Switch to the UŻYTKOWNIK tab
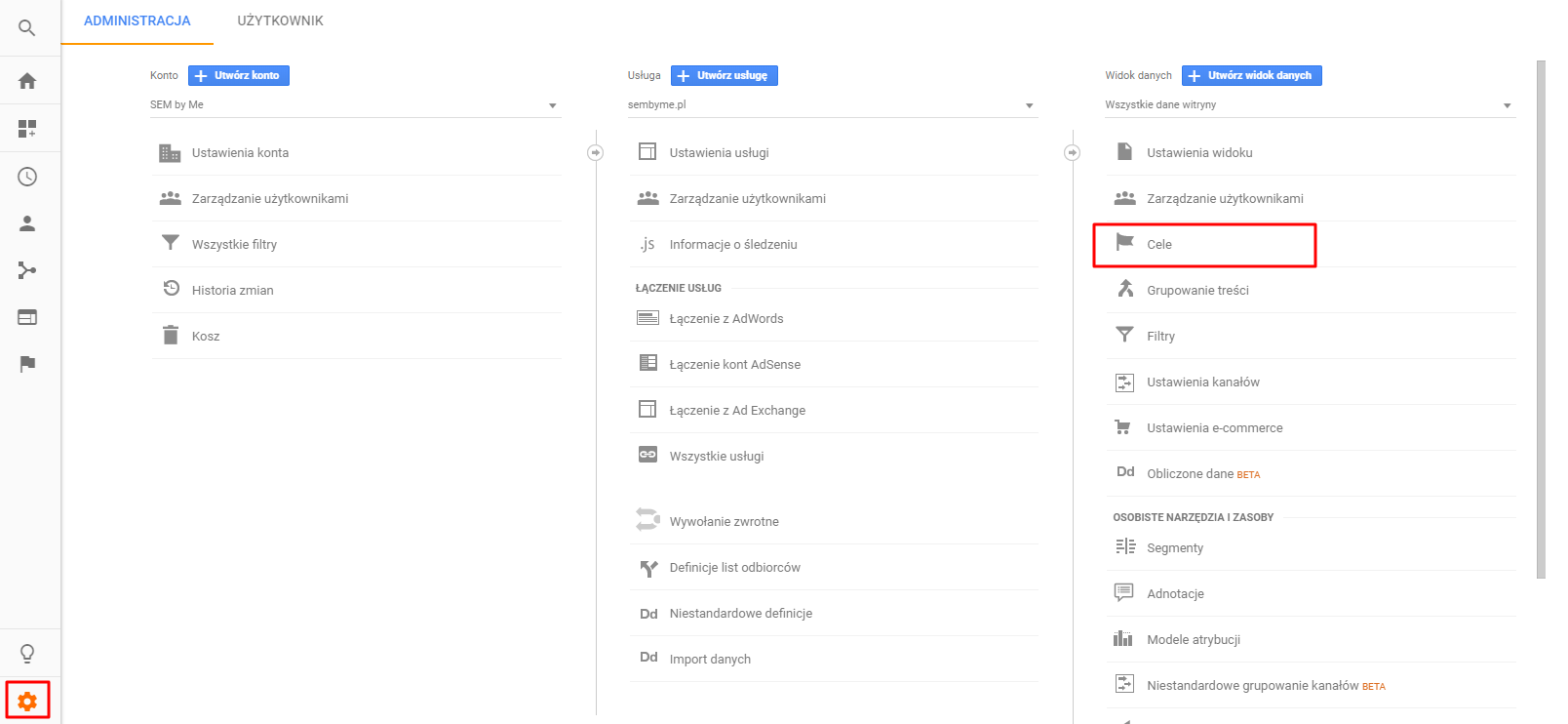 pyautogui.click(x=280, y=20)
